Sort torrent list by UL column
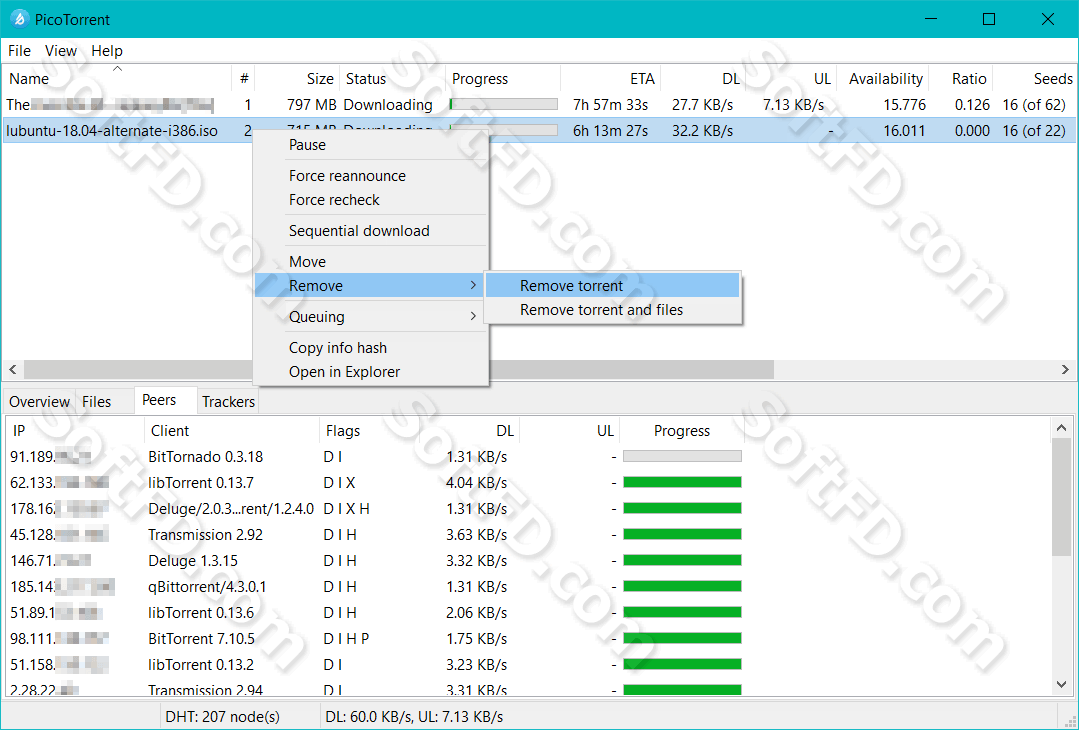Image resolution: width=1079 pixels, height=730 pixels. (791, 79)
